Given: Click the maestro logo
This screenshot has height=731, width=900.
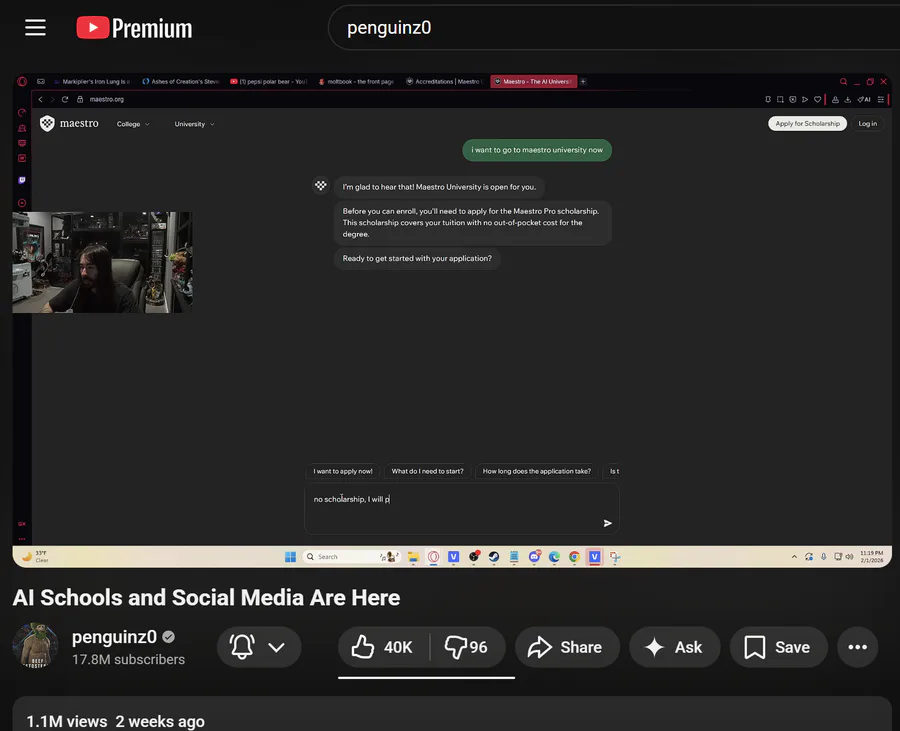Looking at the screenshot, I should point(69,123).
